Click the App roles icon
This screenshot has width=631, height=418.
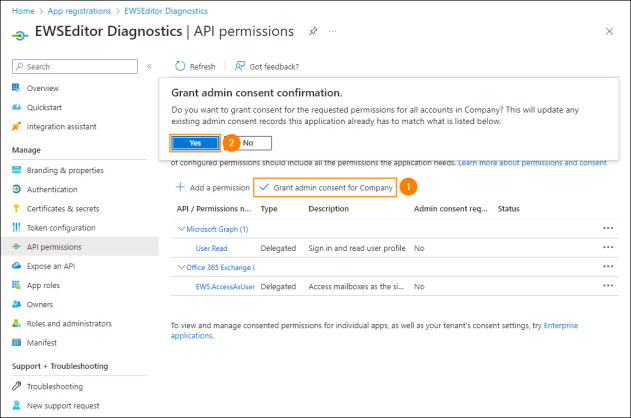point(16,285)
